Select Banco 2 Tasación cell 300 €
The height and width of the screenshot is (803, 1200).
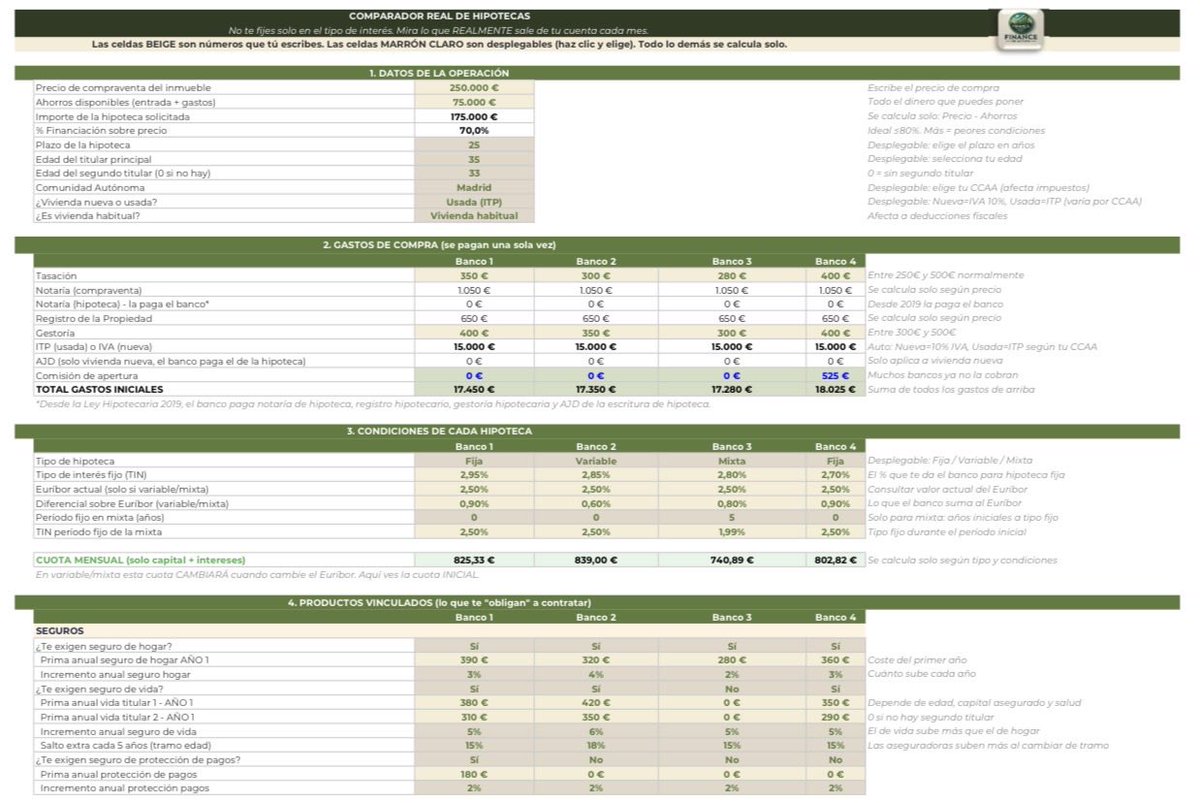point(596,275)
